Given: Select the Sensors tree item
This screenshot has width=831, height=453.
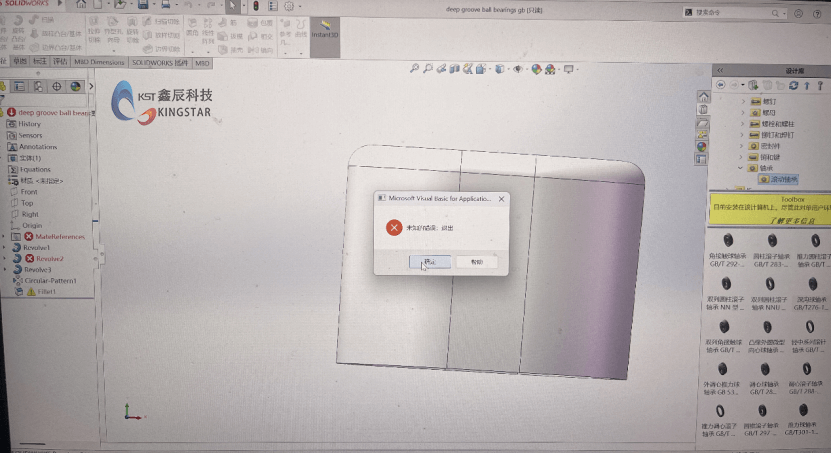Looking at the screenshot, I should pos(24,136).
